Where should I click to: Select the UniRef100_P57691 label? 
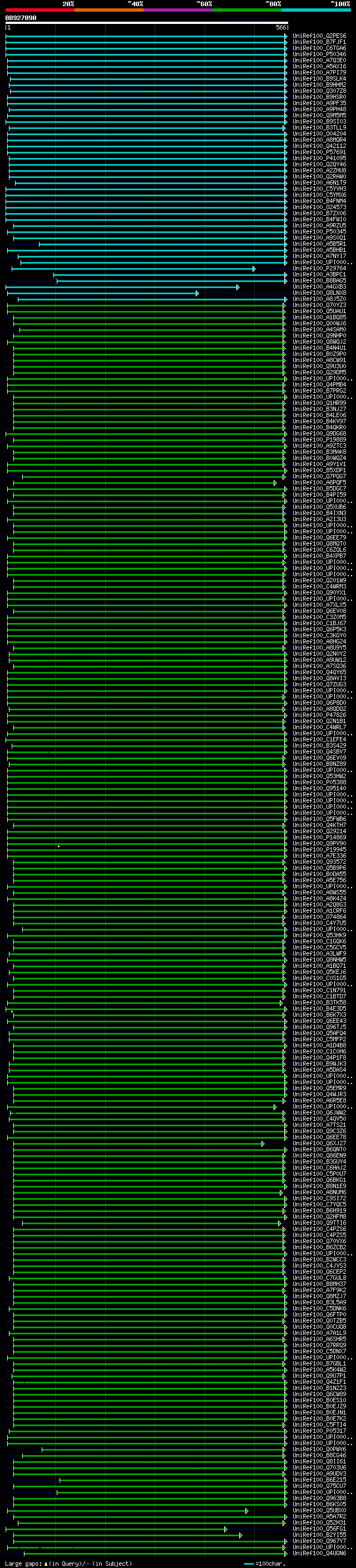(319, 152)
